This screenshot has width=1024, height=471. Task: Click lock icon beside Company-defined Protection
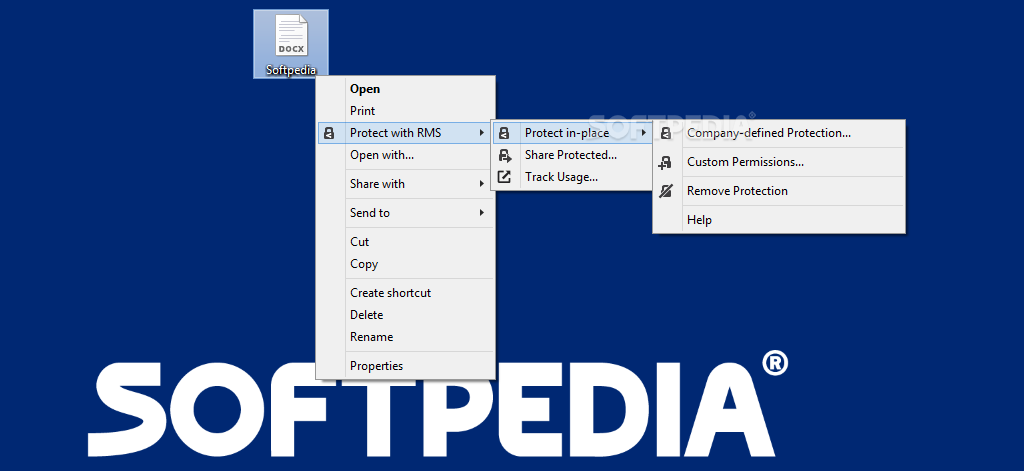click(665, 133)
